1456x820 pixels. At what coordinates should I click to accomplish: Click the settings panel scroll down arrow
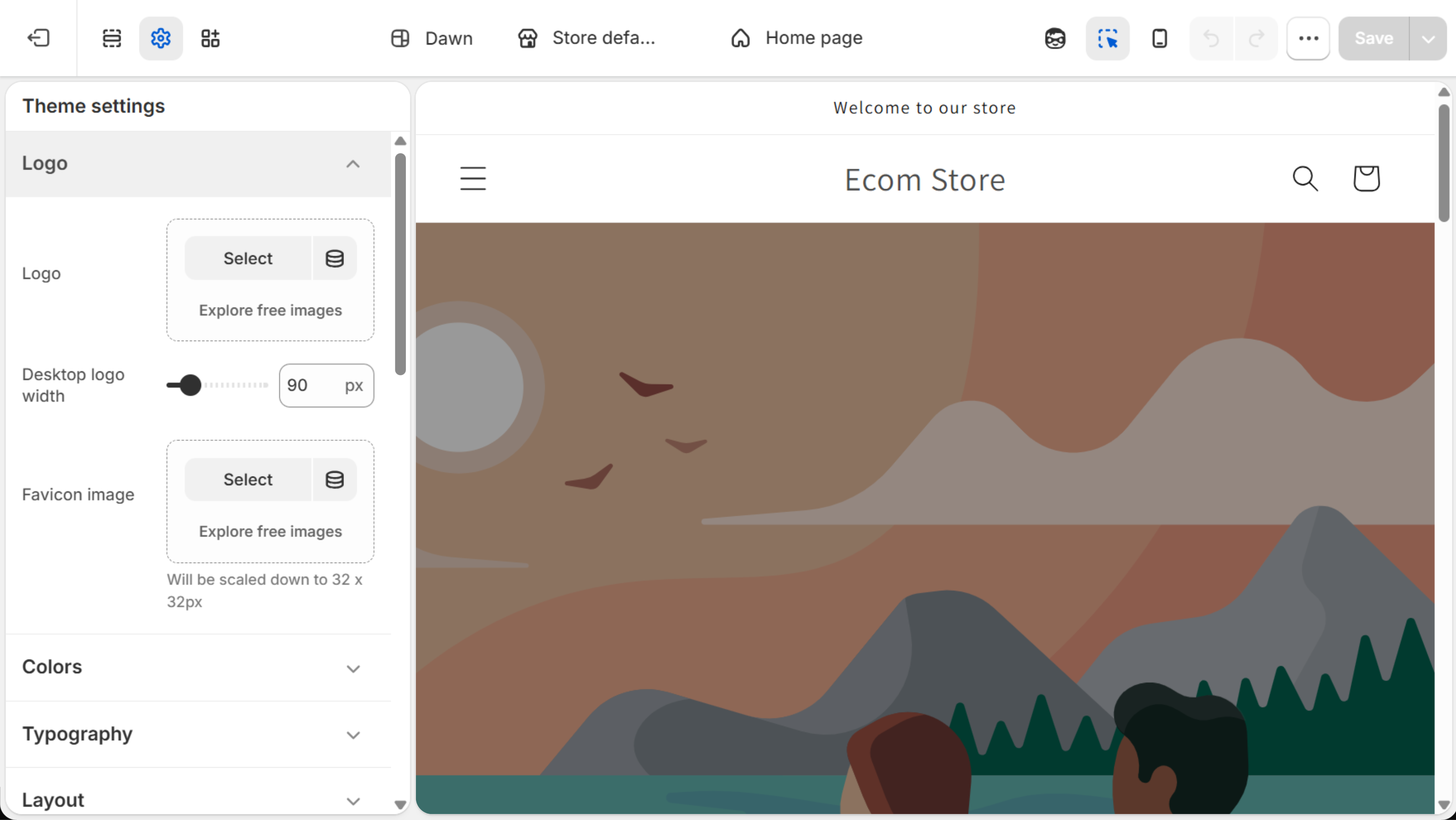click(400, 805)
